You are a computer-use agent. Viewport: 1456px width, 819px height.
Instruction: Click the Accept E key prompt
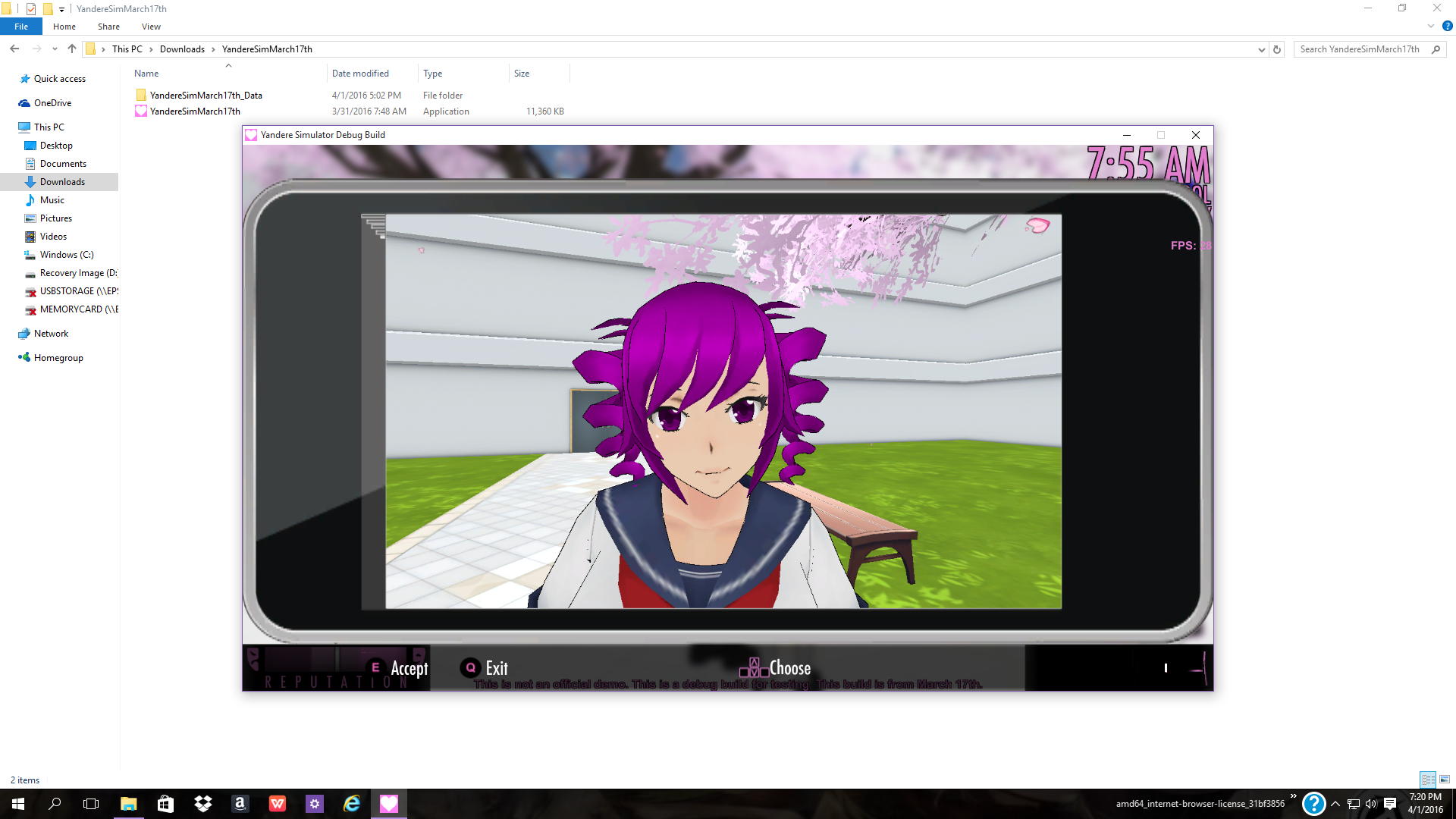[x=399, y=668]
